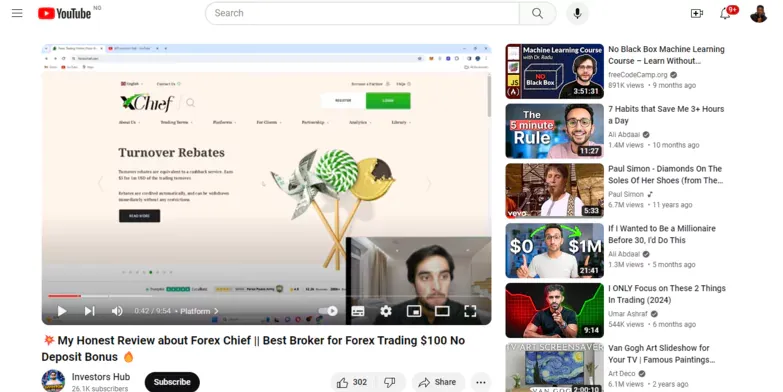The width and height of the screenshot is (783, 392).
Task: Open video settings gear
Action: 386,311
